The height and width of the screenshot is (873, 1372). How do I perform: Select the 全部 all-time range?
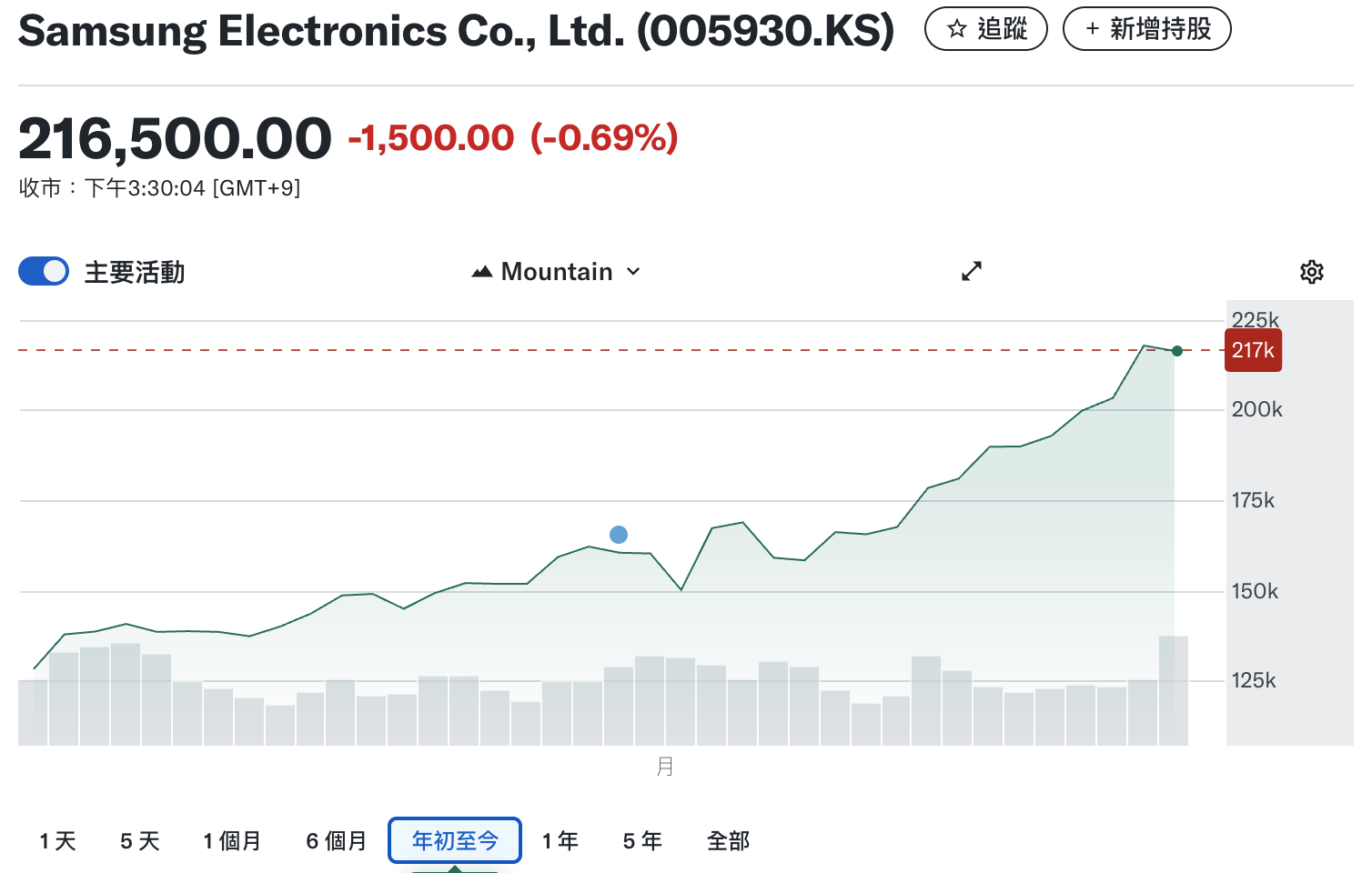point(728,841)
